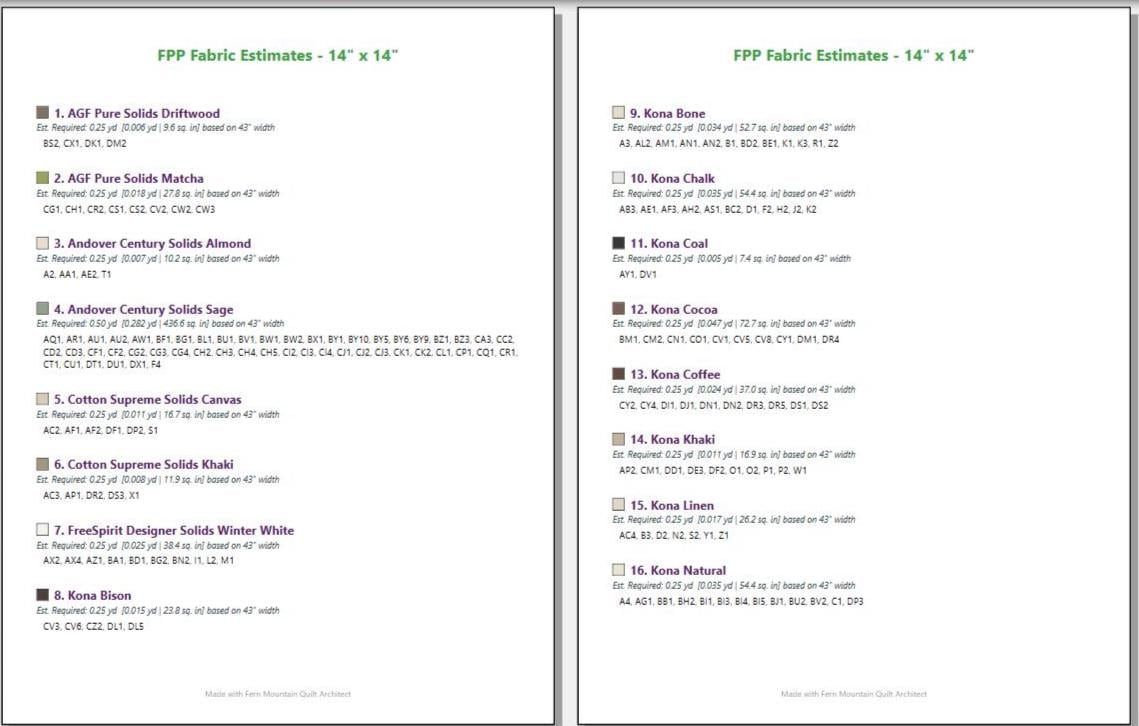Click the FreeSpirit Winter White swatch
The image size is (1139, 726).
pos(42,529)
